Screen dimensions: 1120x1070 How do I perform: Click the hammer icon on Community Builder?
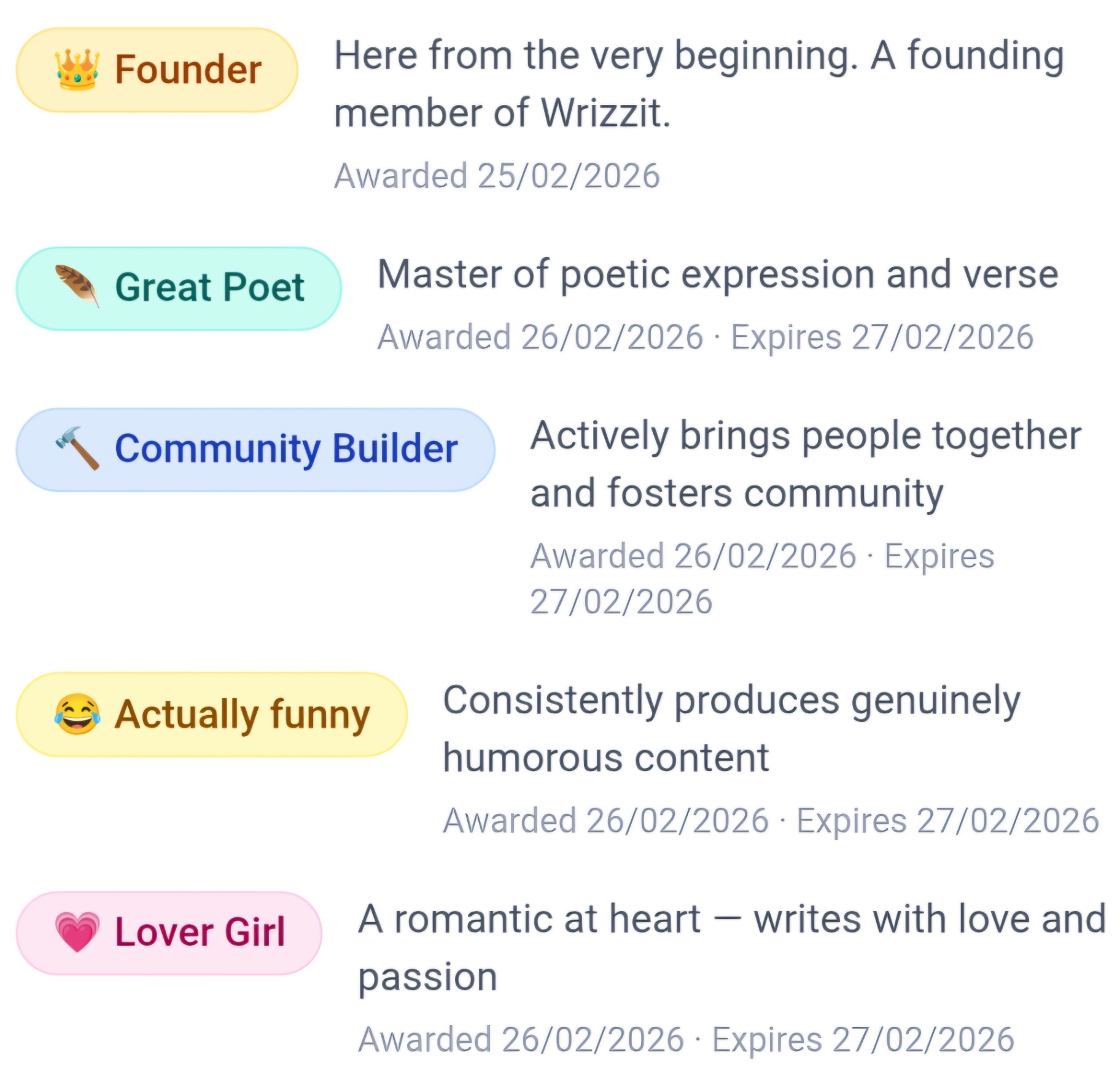(x=77, y=448)
